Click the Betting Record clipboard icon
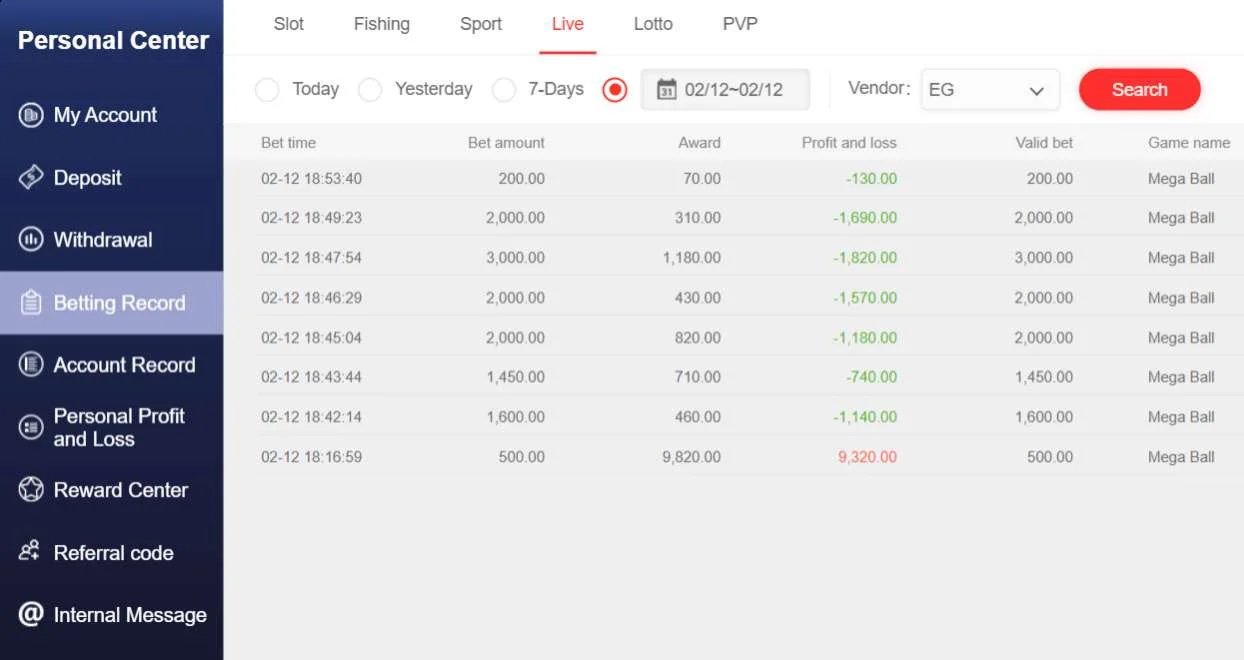The image size is (1244, 660). click(x=31, y=303)
